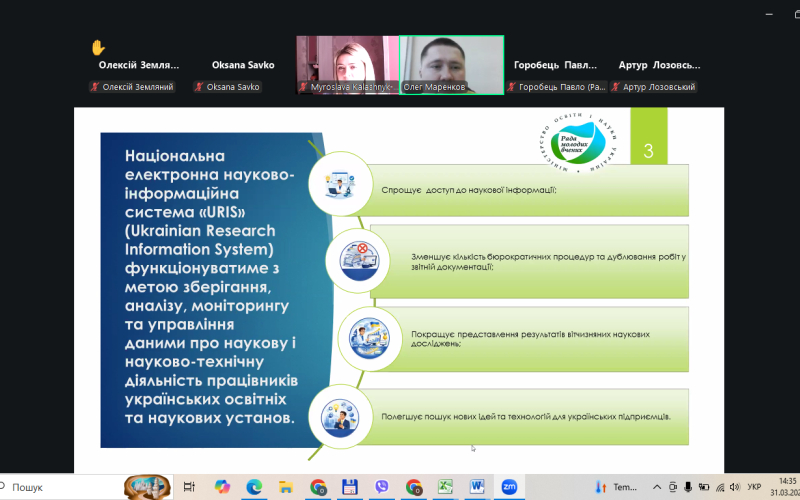Viewport: 800px width, 500px height.
Task: Click the green slide number 3 badge
Action: click(648, 136)
